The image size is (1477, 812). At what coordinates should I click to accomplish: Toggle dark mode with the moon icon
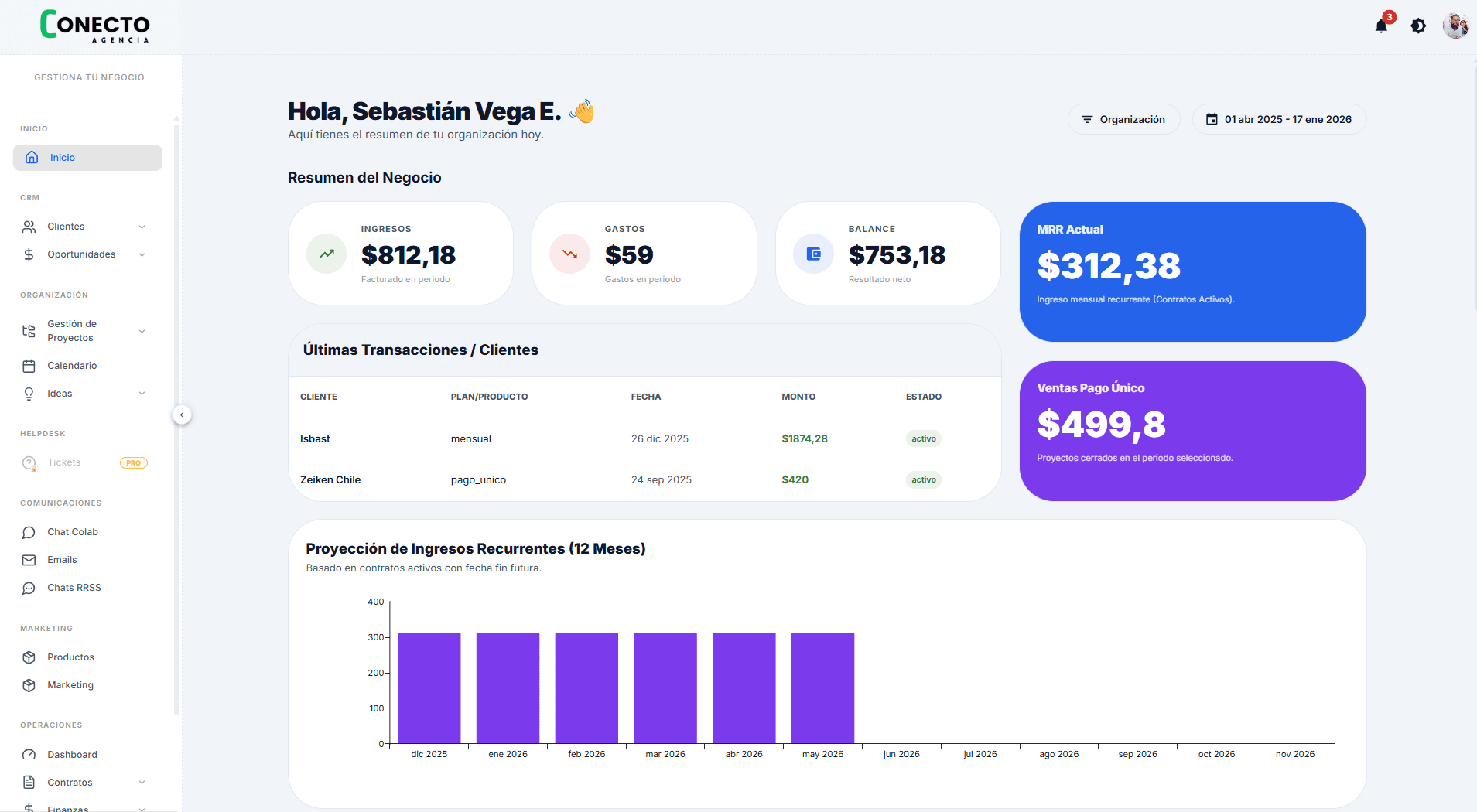click(x=1418, y=26)
